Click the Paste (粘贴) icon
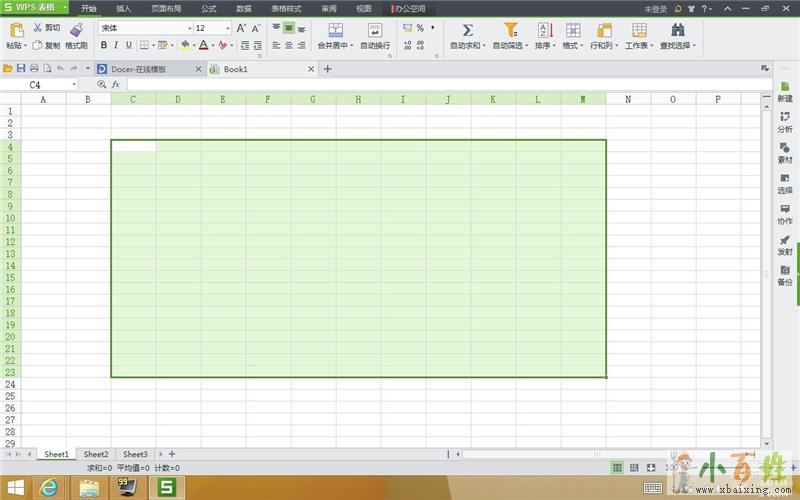 (x=16, y=32)
